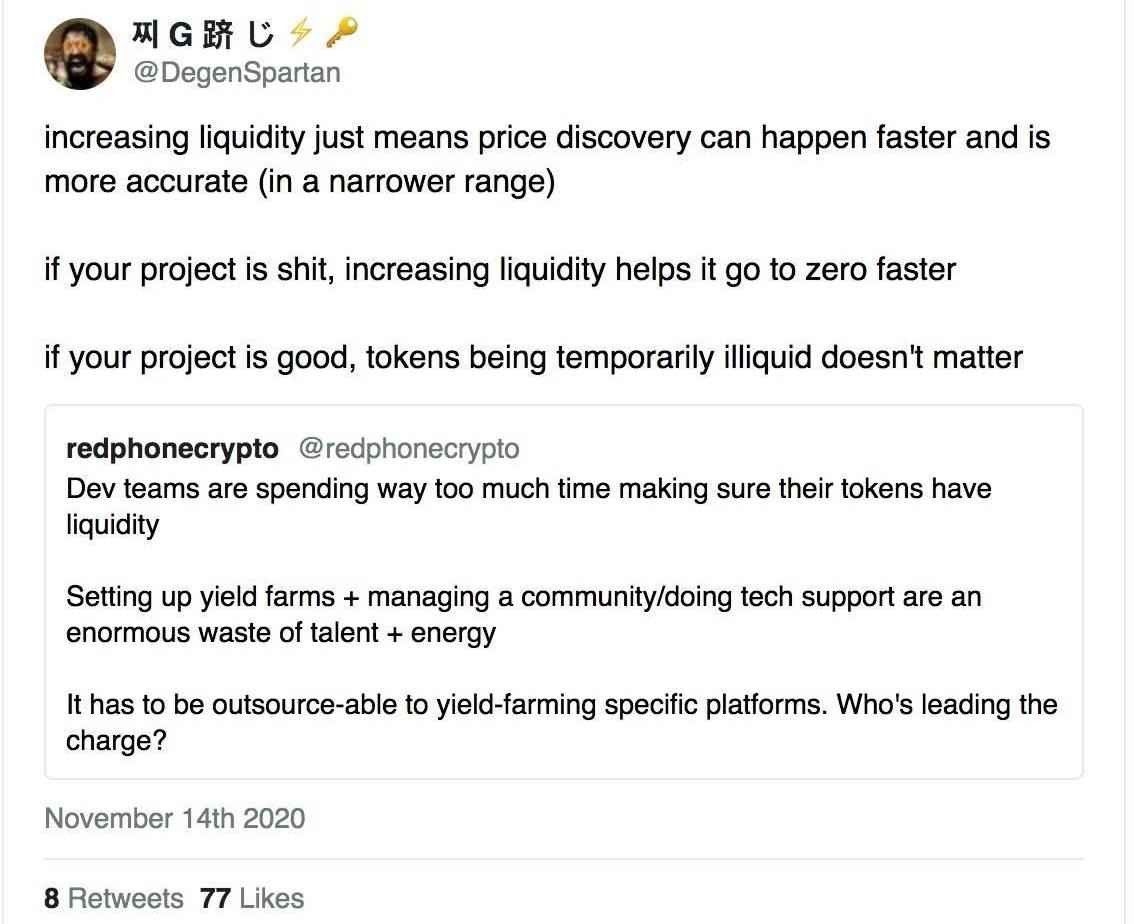The width and height of the screenshot is (1134, 924).
Task: Click the key emoji beside the name
Action: click(341, 35)
